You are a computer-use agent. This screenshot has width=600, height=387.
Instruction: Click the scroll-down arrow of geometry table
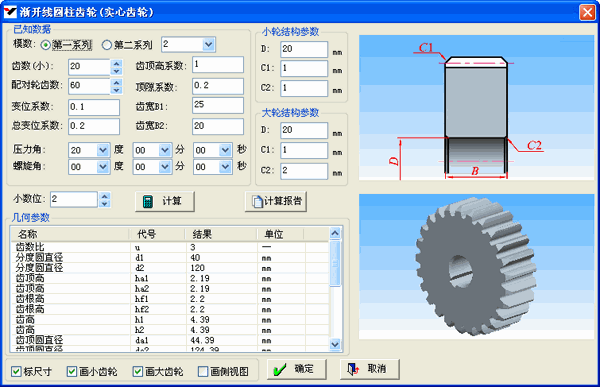pos(335,345)
